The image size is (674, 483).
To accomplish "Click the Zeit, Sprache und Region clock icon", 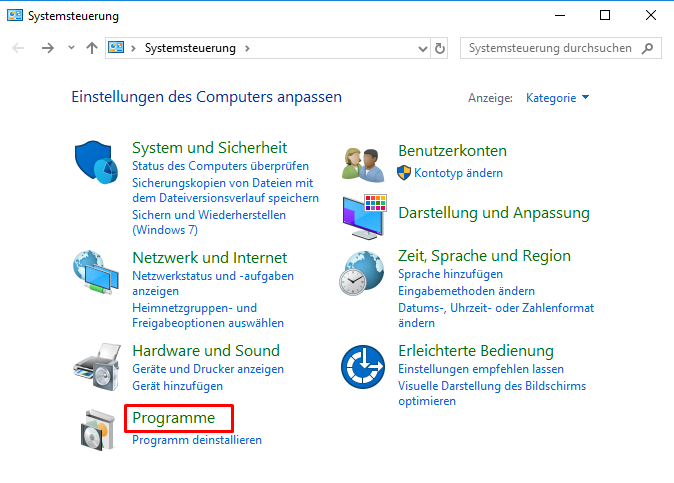I will coord(362,273).
